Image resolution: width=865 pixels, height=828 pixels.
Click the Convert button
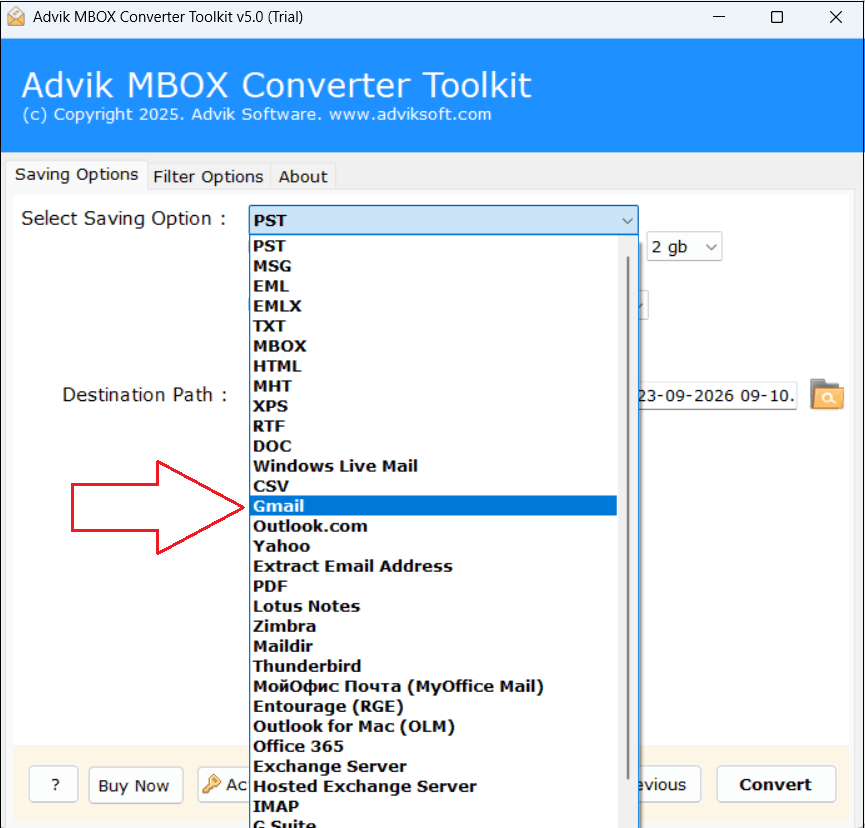click(776, 784)
